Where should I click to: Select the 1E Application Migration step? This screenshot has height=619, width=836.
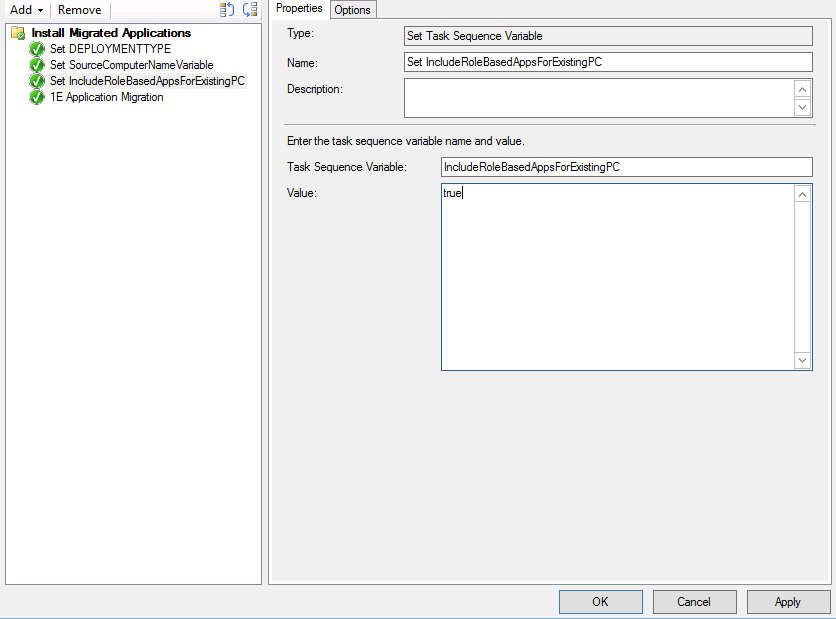coord(106,97)
